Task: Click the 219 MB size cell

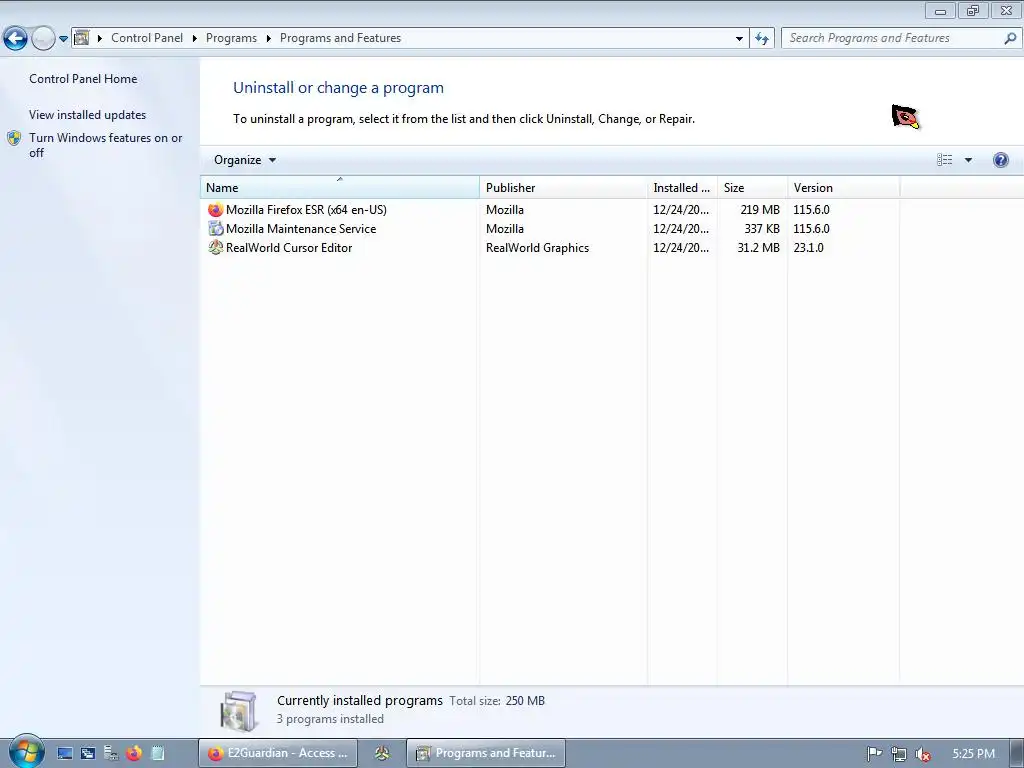Action: [x=760, y=210]
